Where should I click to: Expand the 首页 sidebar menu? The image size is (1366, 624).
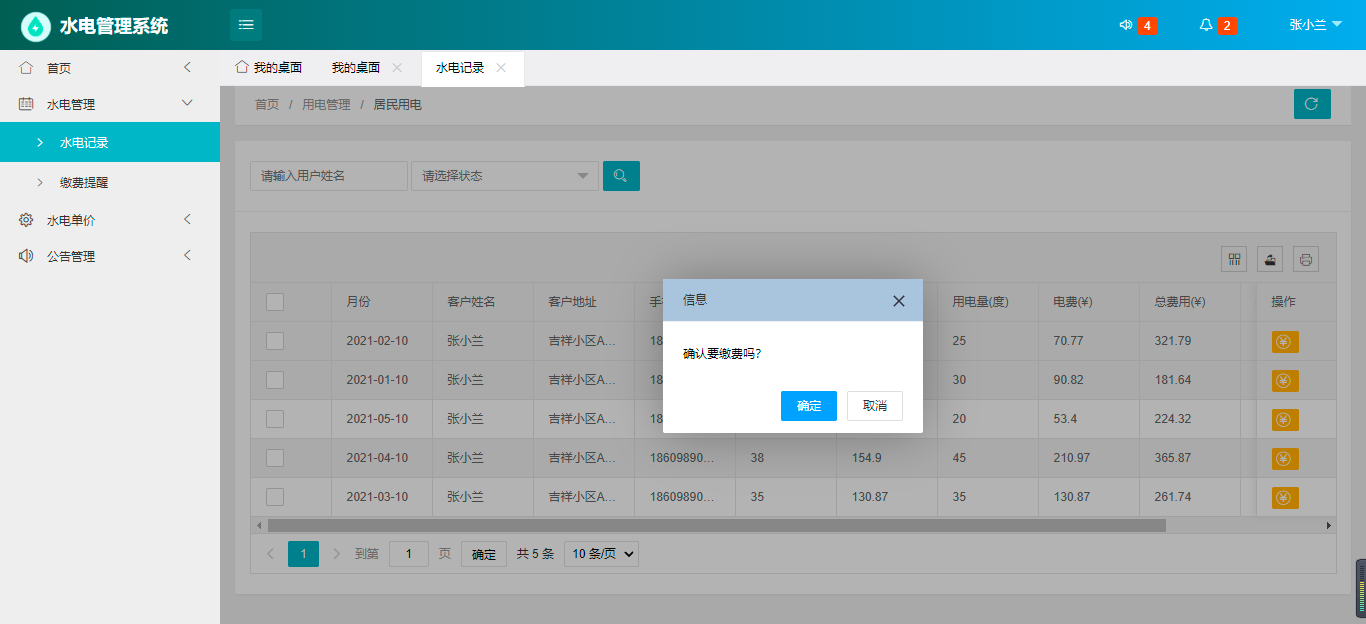pos(110,68)
